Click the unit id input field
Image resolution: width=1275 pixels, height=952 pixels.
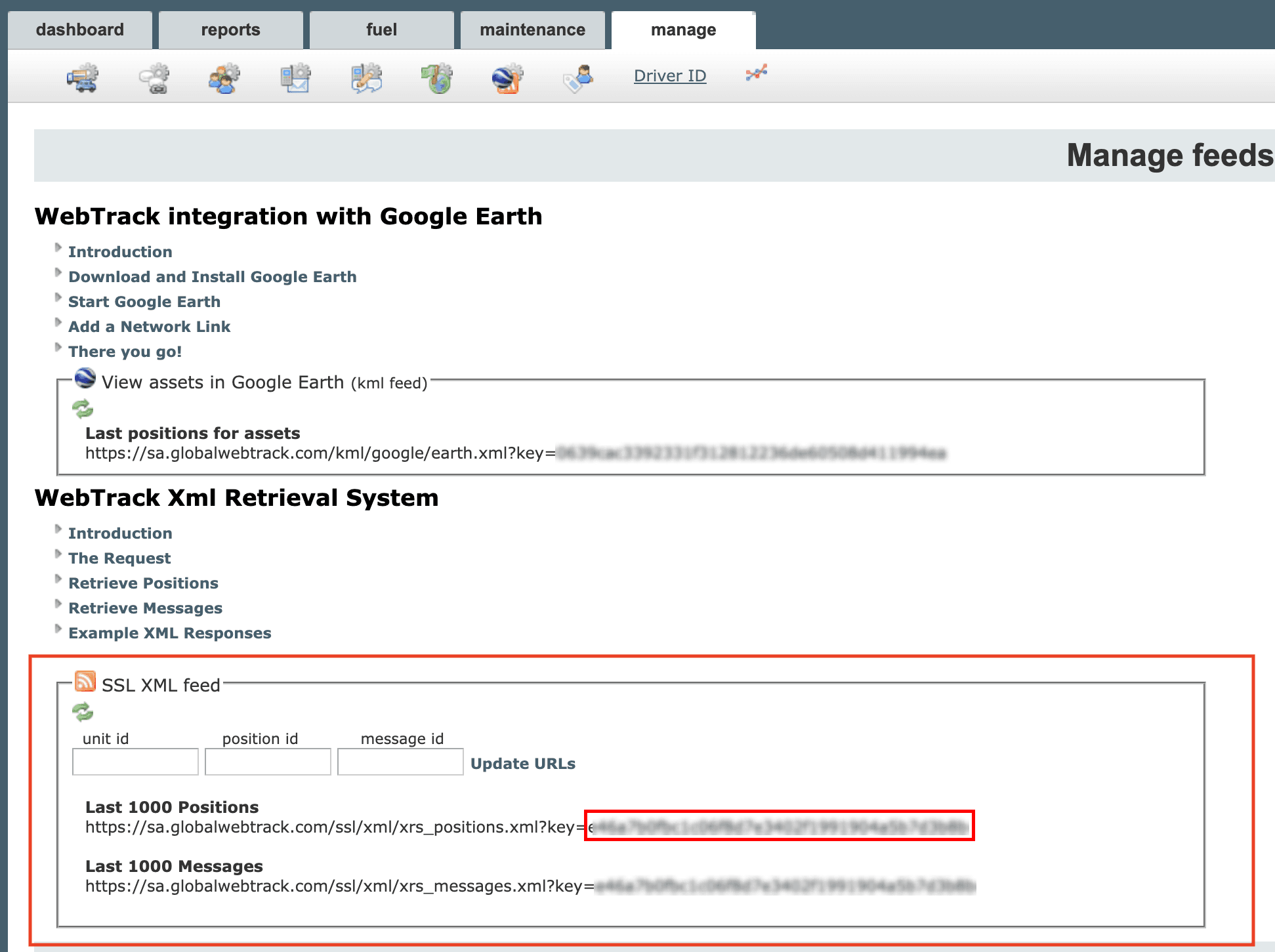[135, 762]
